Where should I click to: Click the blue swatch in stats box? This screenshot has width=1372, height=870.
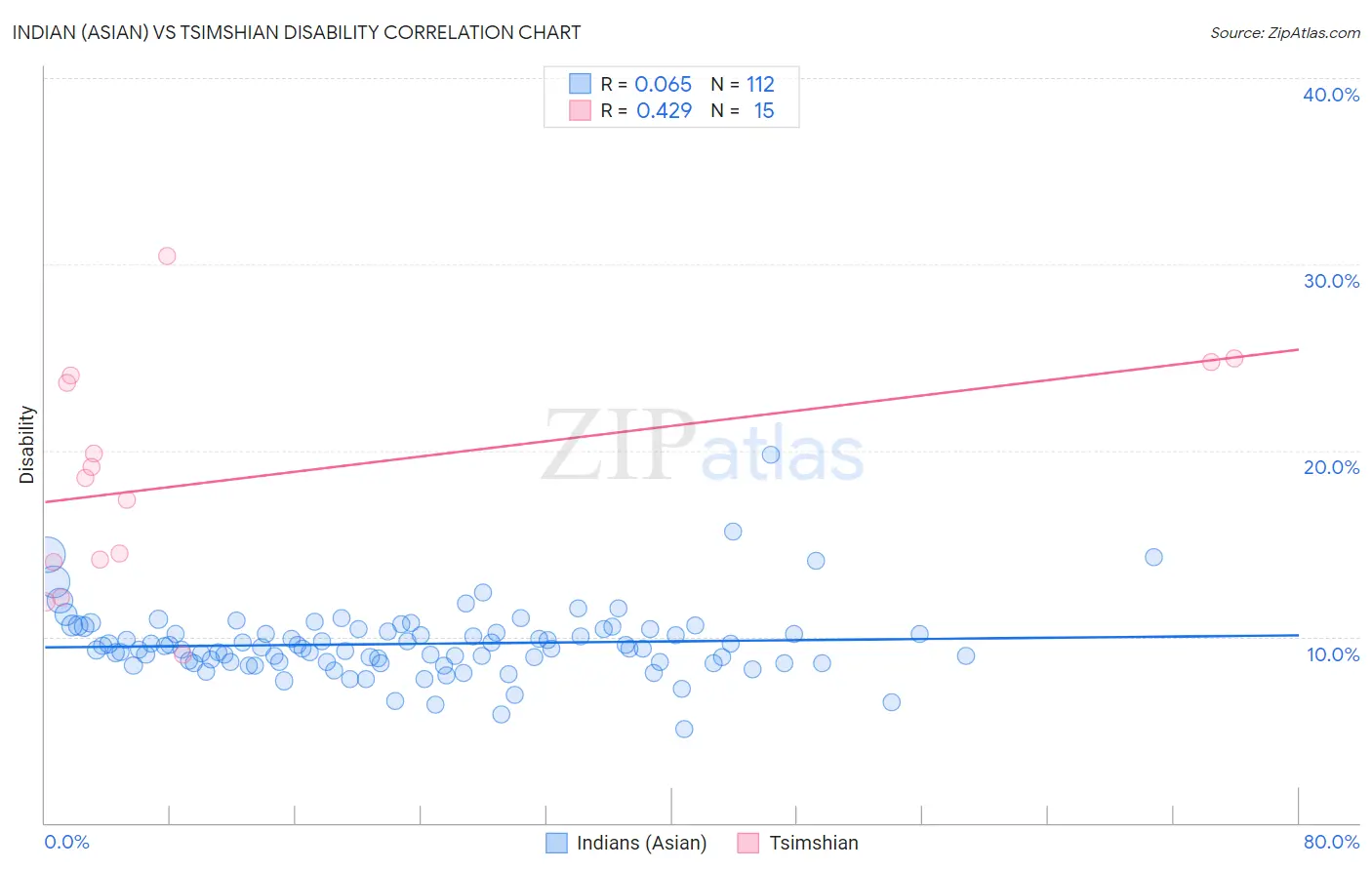(580, 84)
